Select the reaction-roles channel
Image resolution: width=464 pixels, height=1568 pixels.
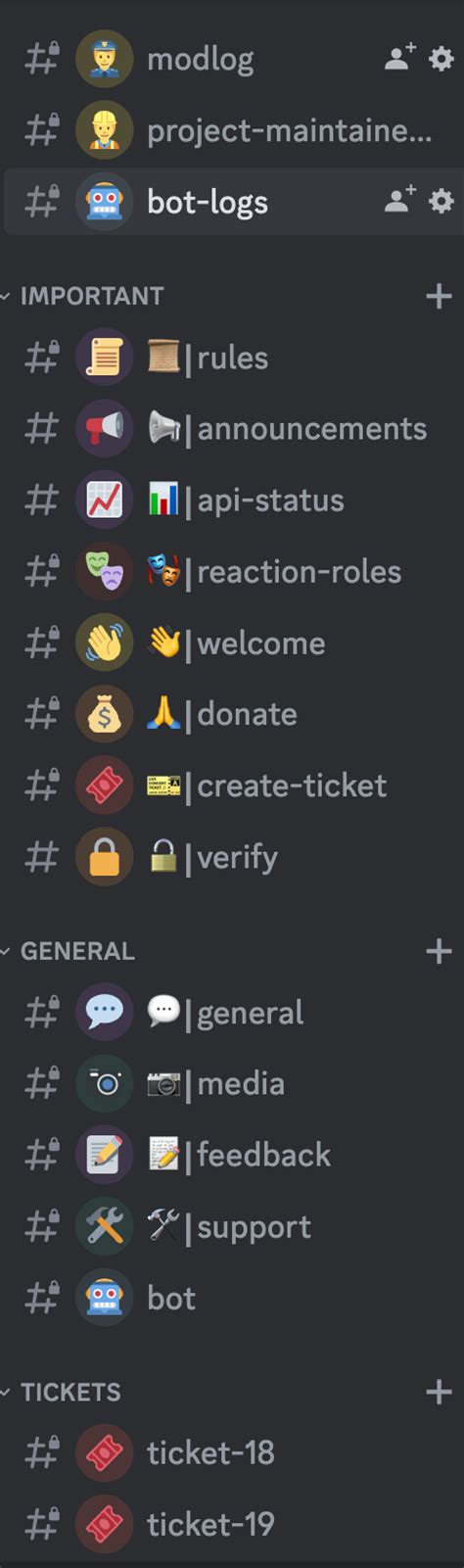point(232,571)
